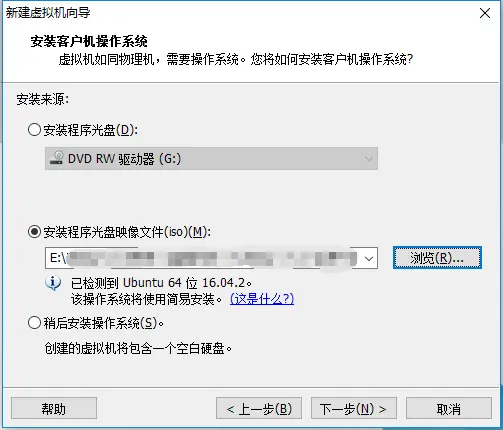Image resolution: width=503 pixels, height=430 pixels.
Task: Click the 帮助 help button
Action: coord(54,408)
